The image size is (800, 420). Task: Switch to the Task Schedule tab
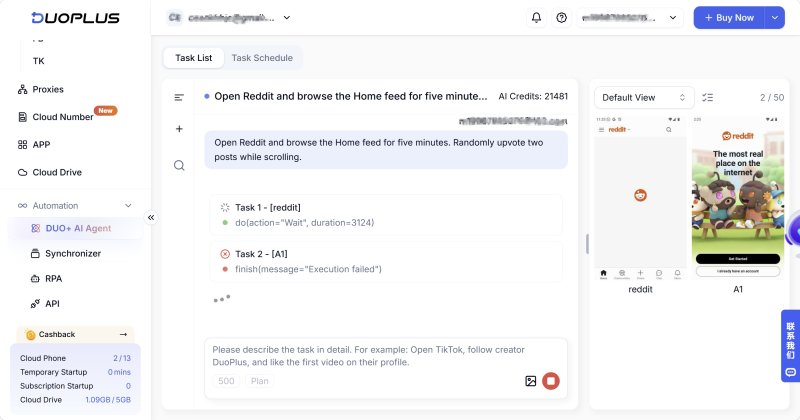point(262,58)
